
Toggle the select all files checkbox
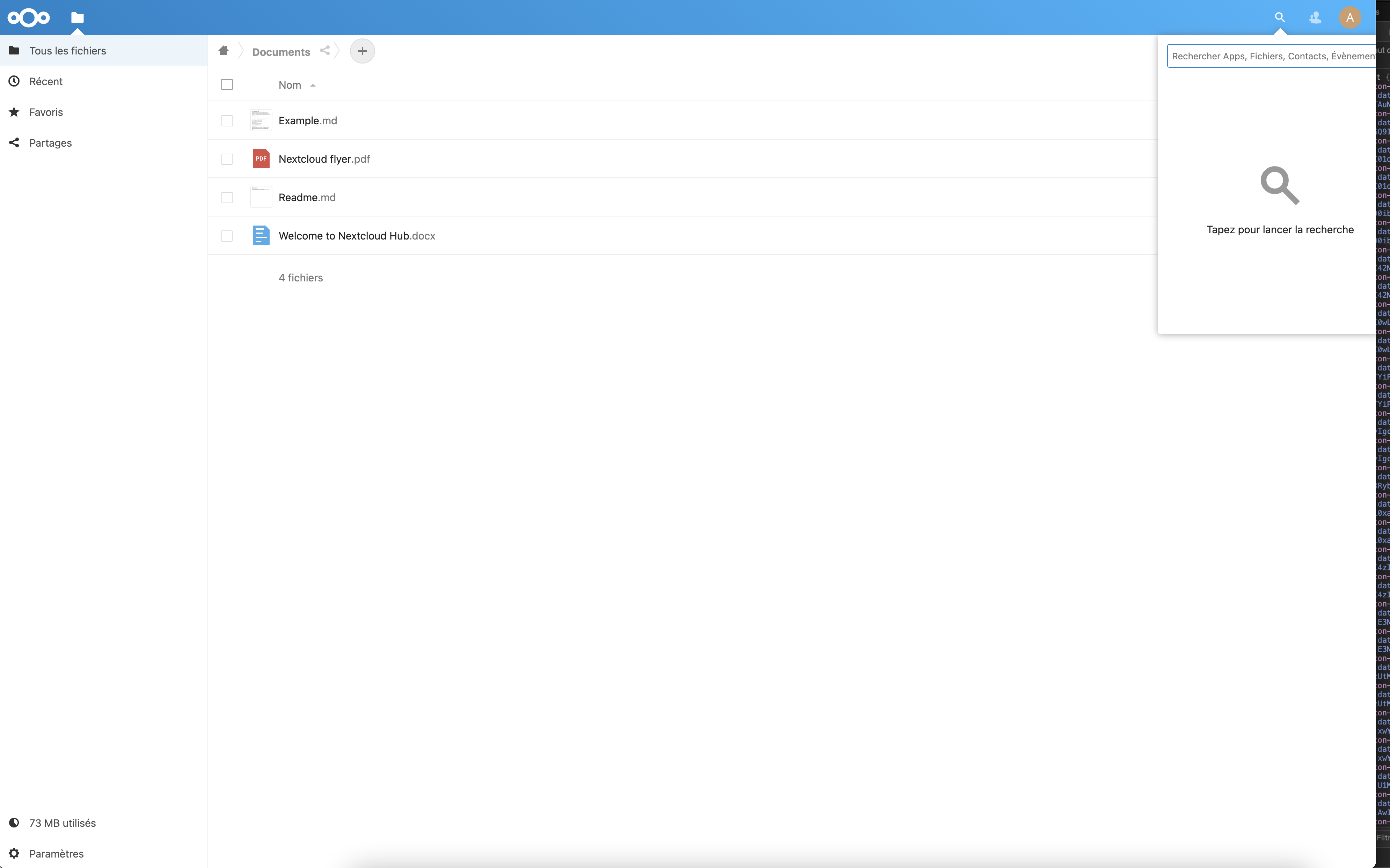227,85
